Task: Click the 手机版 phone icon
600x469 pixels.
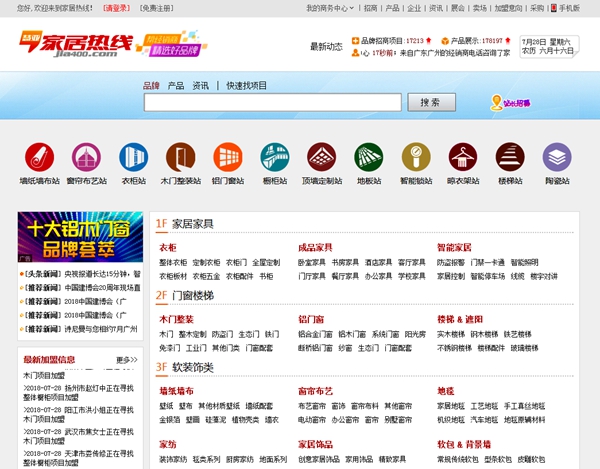Action: tap(554, 8)
